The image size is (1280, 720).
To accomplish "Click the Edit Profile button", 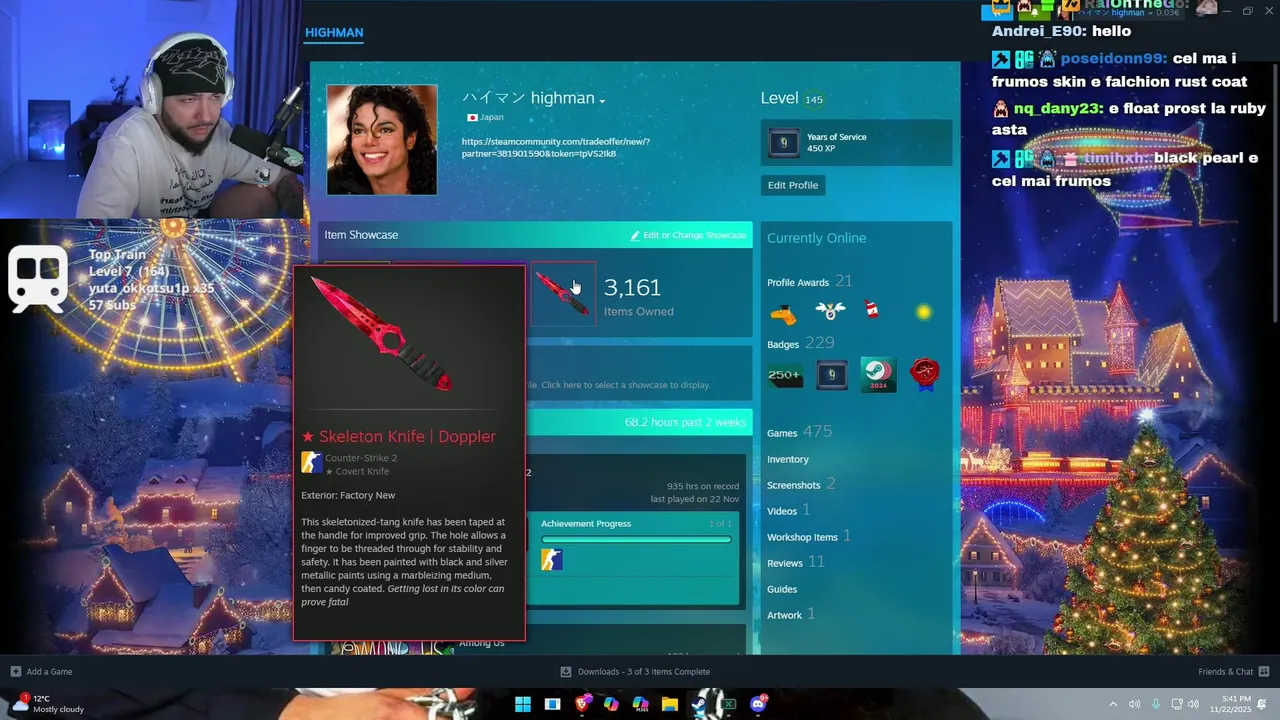I will 793,185.
